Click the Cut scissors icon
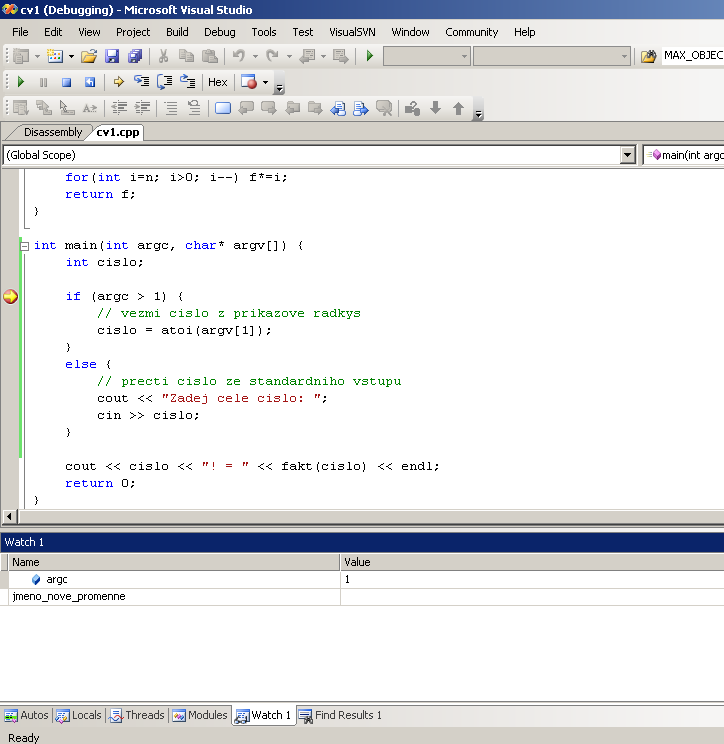This screenshot has width=724, height=744. point(163,56)
